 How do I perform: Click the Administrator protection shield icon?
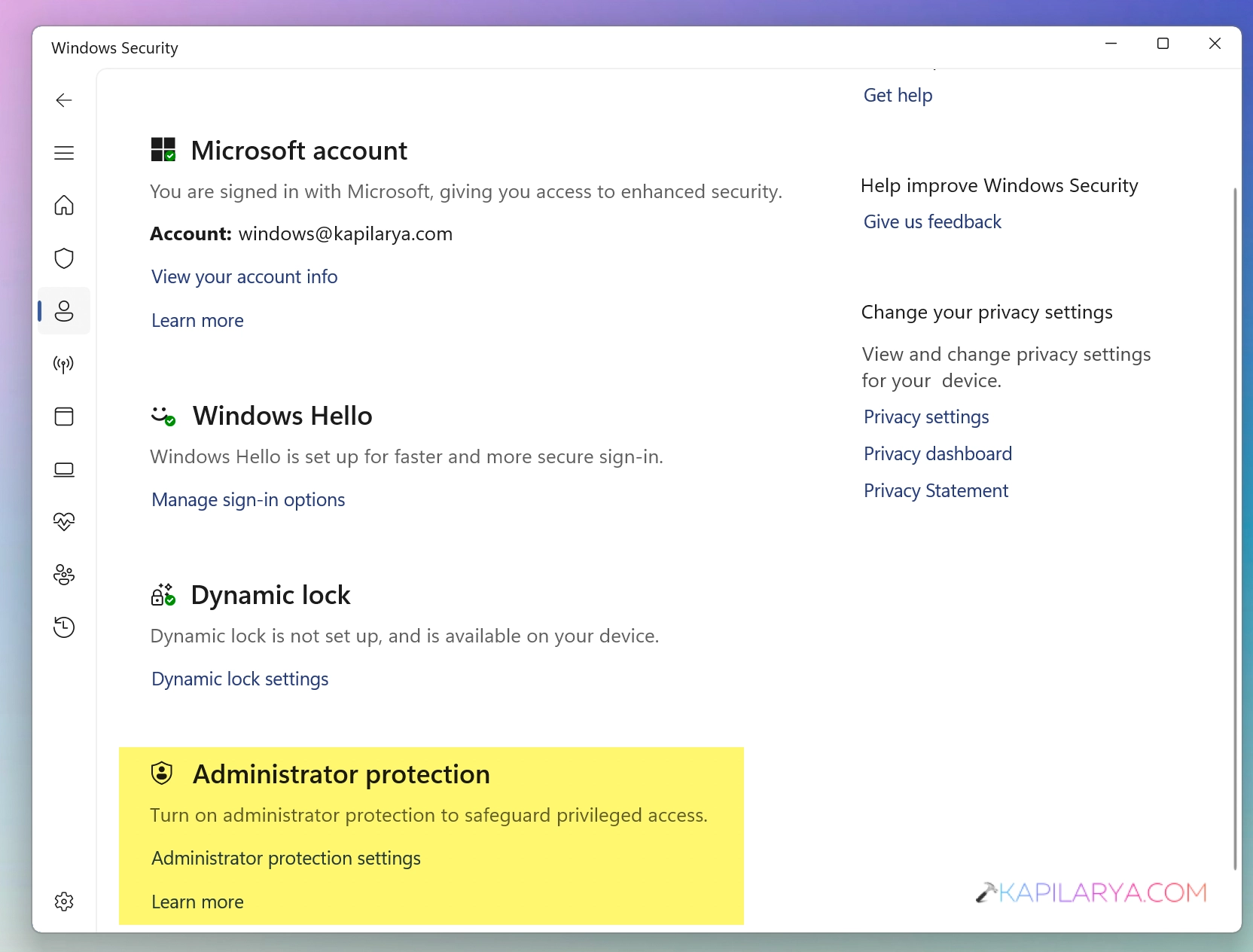pos(162,773)
